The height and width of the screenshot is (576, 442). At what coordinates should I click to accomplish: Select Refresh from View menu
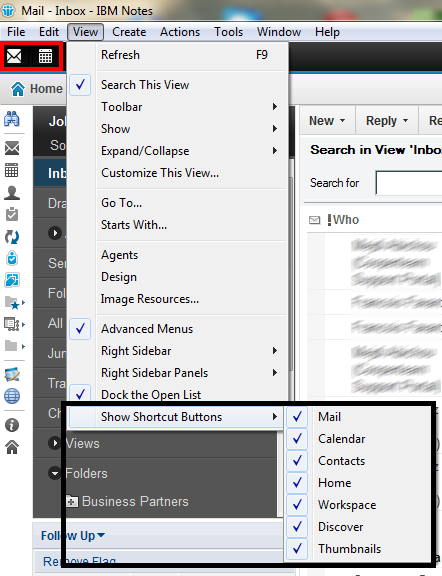pos(177,55)
